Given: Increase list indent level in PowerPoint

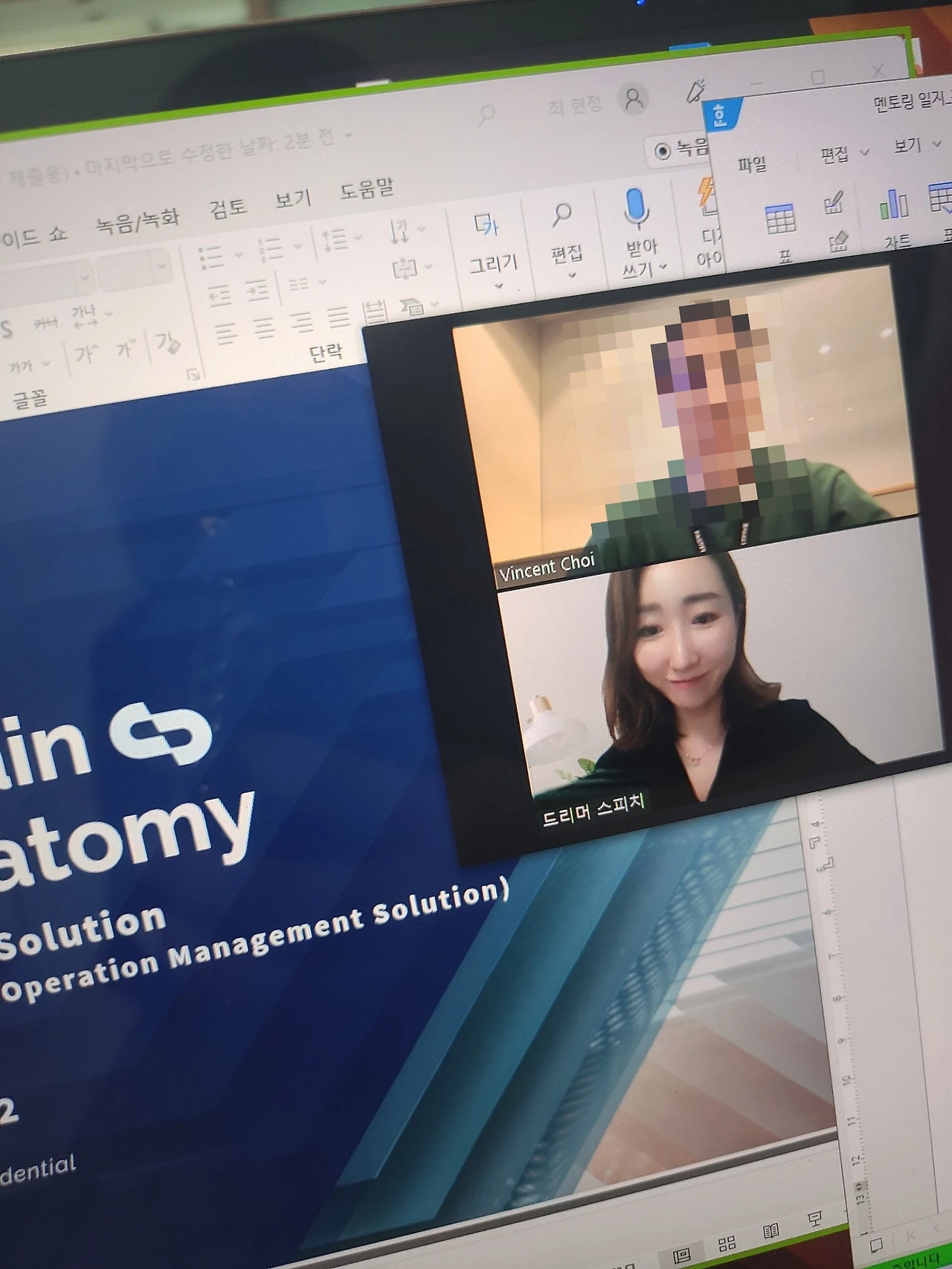Looking at the screenshot, I should 257,291.
